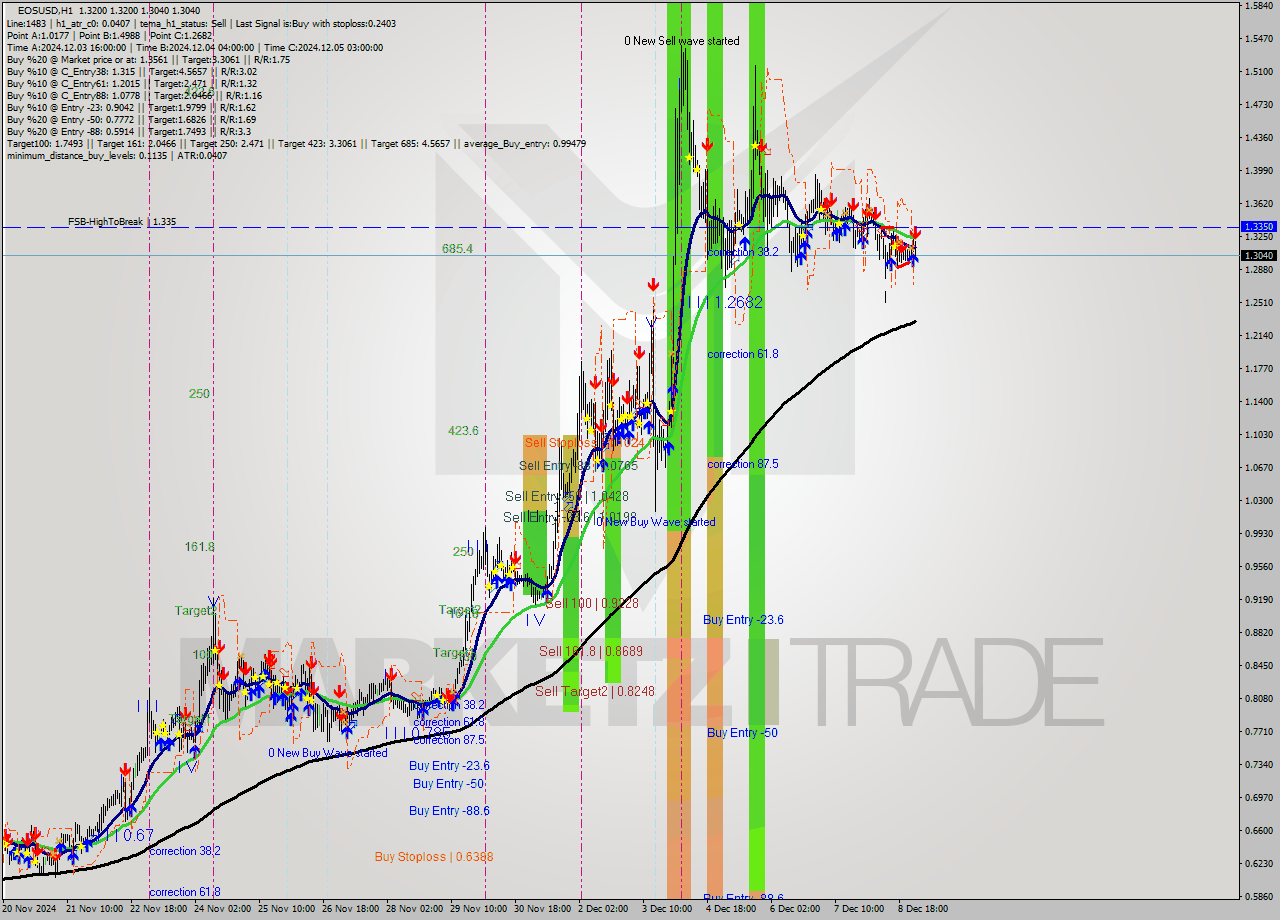Image resolution: width=1280 pixels, height=920 pixels.
Task: Click the 'Sell Entry -50 | 1.0428' label
Action: (x=567, y=497)
